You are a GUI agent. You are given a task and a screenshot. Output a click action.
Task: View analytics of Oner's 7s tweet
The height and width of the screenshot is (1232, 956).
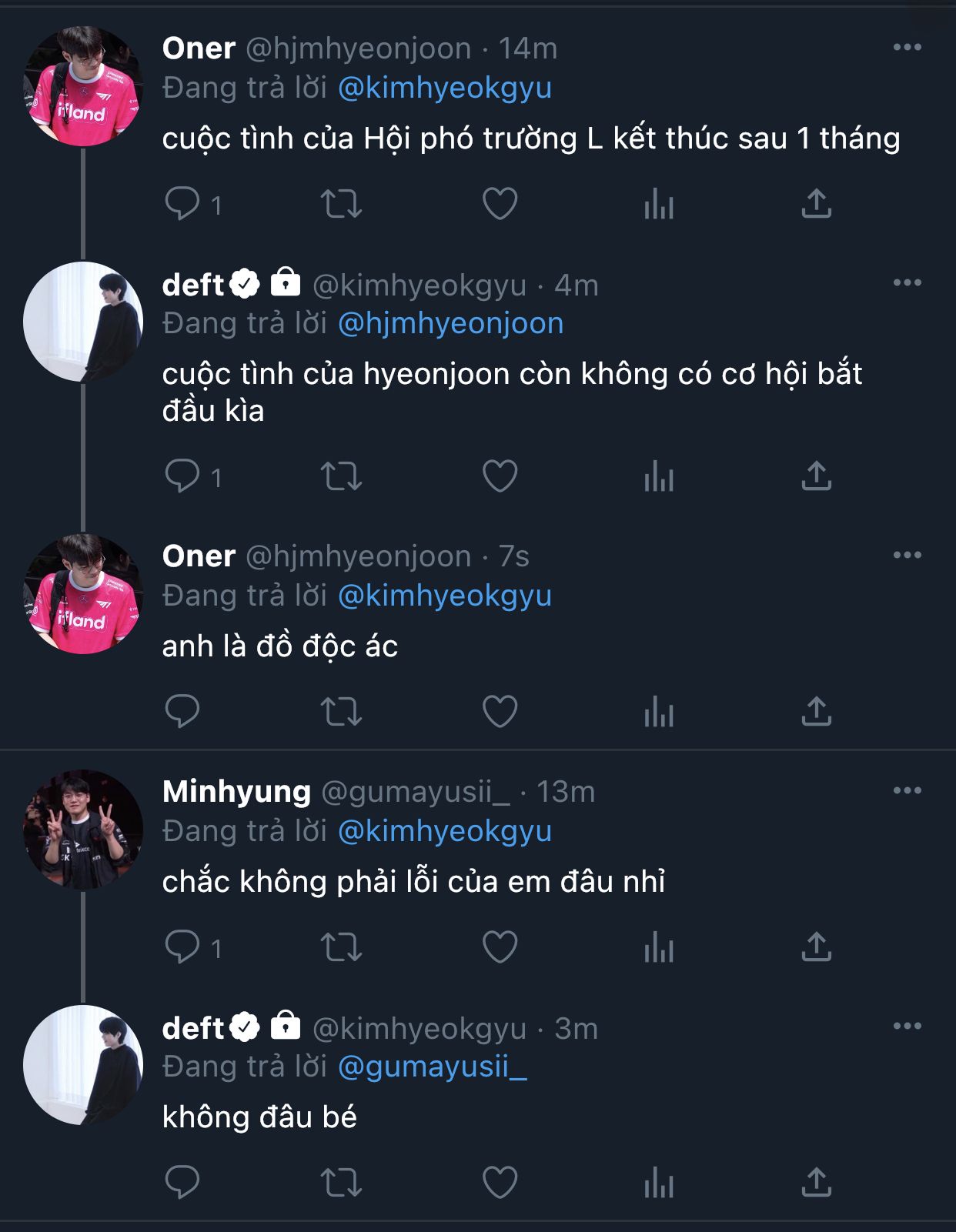[659, 712]
